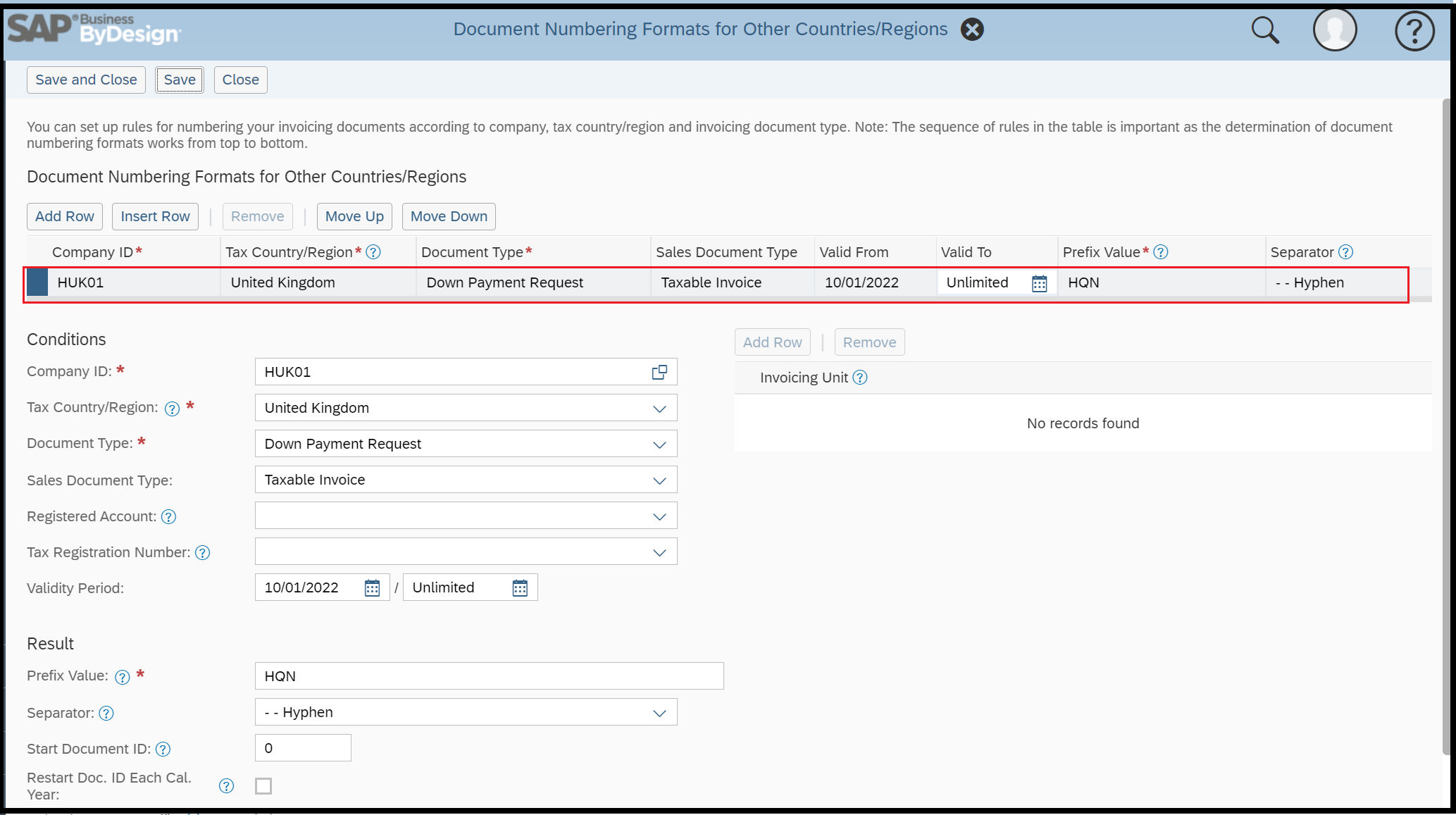Close the Document Numbering Formats tab
The height and width of the screenshot is (815, 1456).
point(972,30)
